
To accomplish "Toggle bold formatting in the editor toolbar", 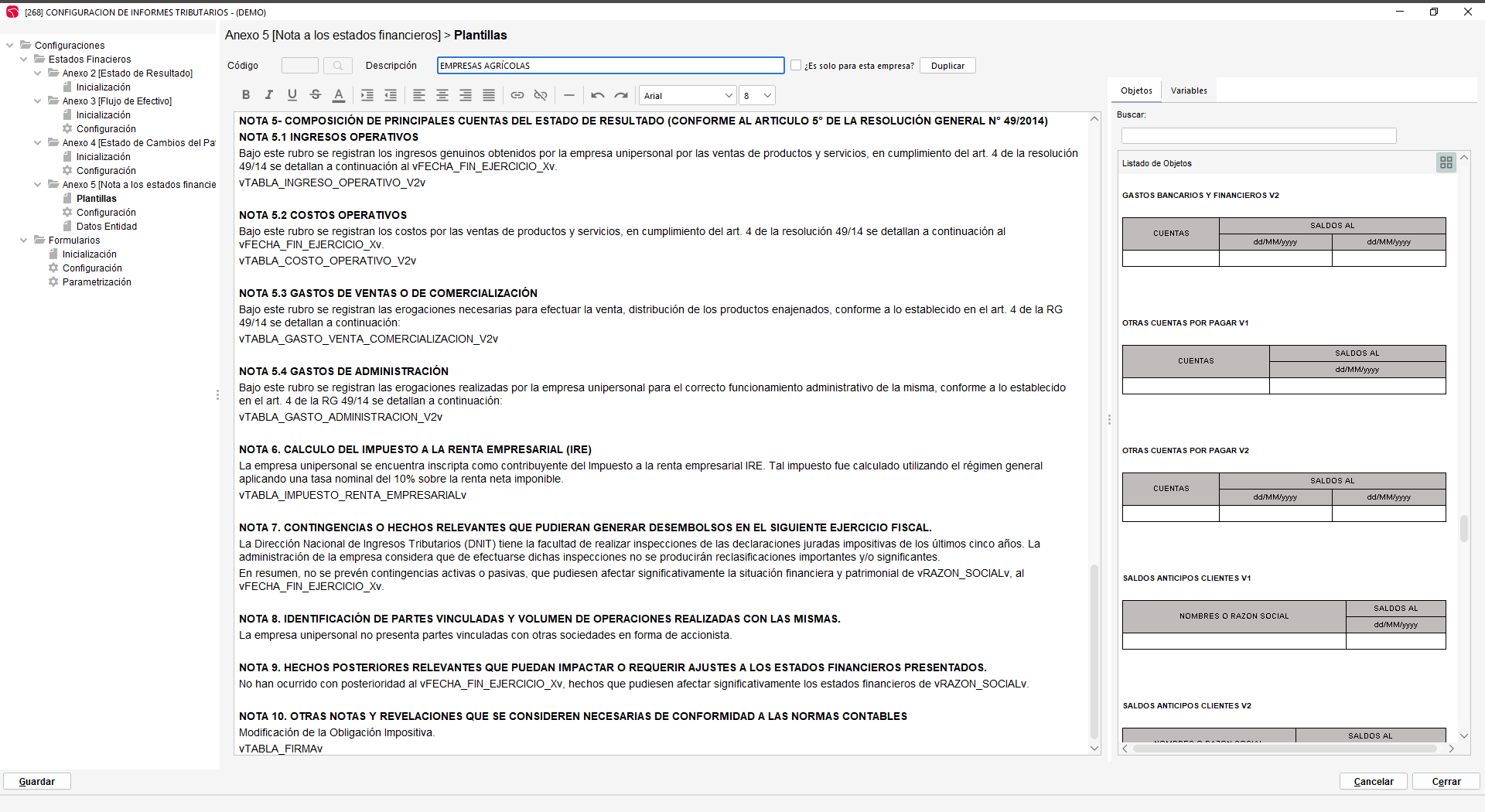I will 246,95.
